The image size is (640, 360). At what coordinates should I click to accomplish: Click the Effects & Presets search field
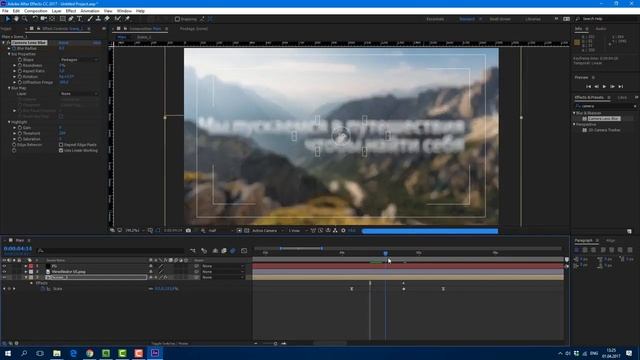(605, 106)
